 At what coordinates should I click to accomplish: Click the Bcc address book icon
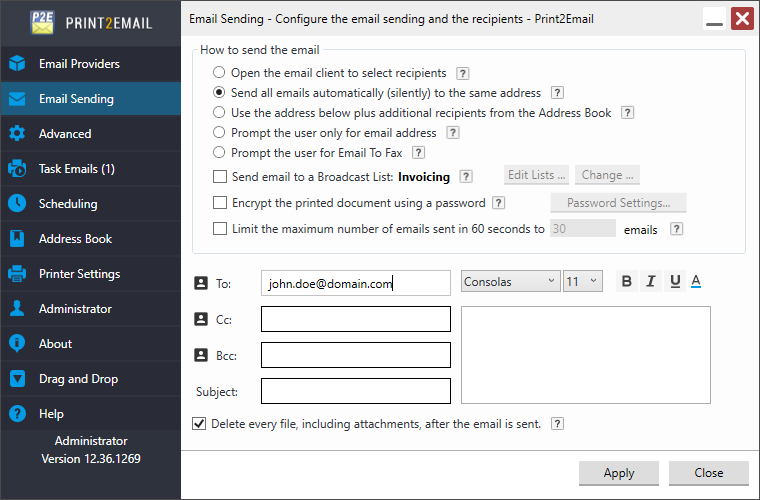199,355
